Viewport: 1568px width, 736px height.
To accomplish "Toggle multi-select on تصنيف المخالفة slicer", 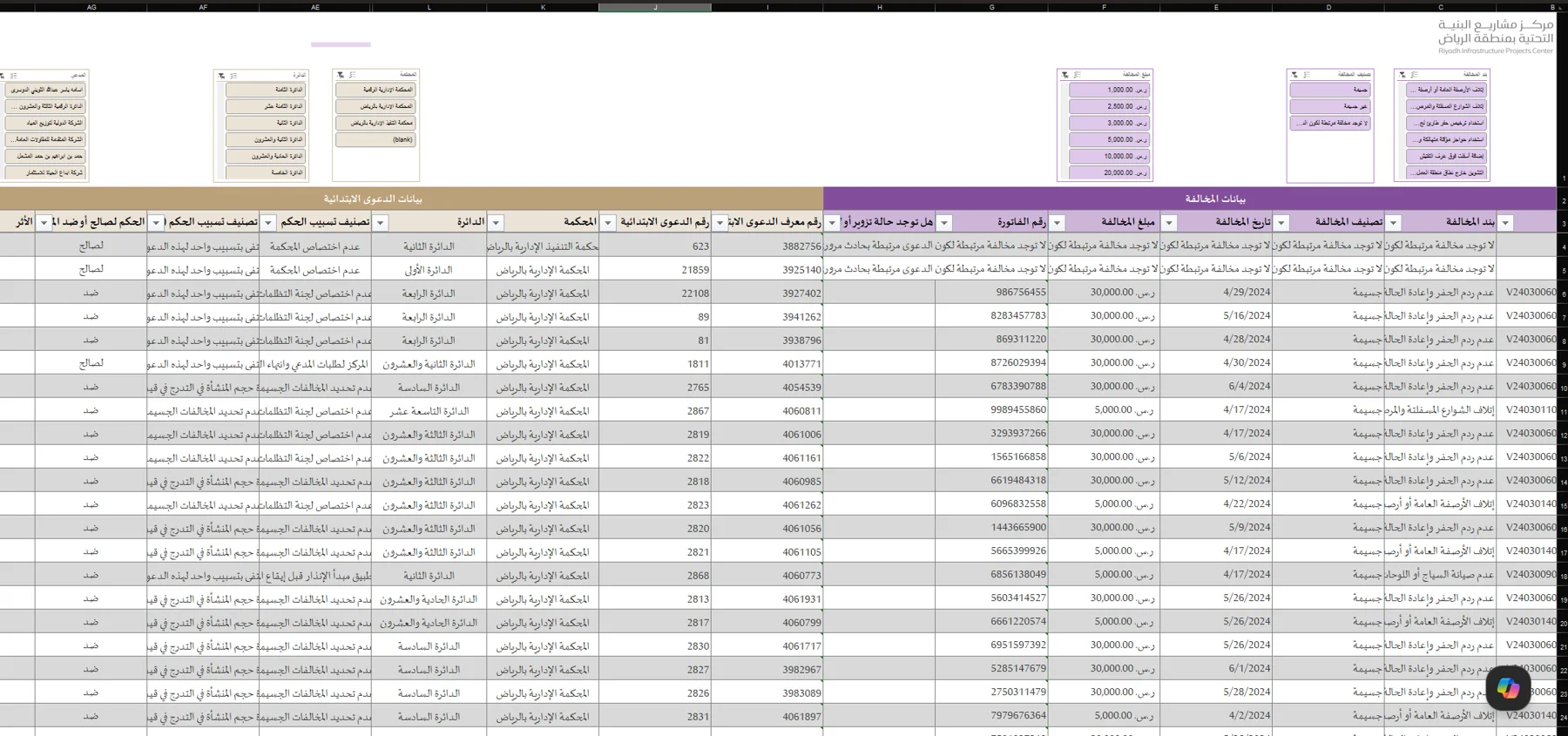I will coord(1307,75).
